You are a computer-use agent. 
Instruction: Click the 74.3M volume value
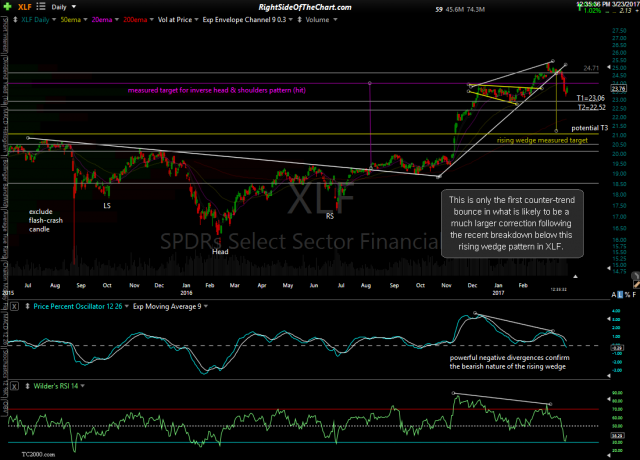click(474, 9)
